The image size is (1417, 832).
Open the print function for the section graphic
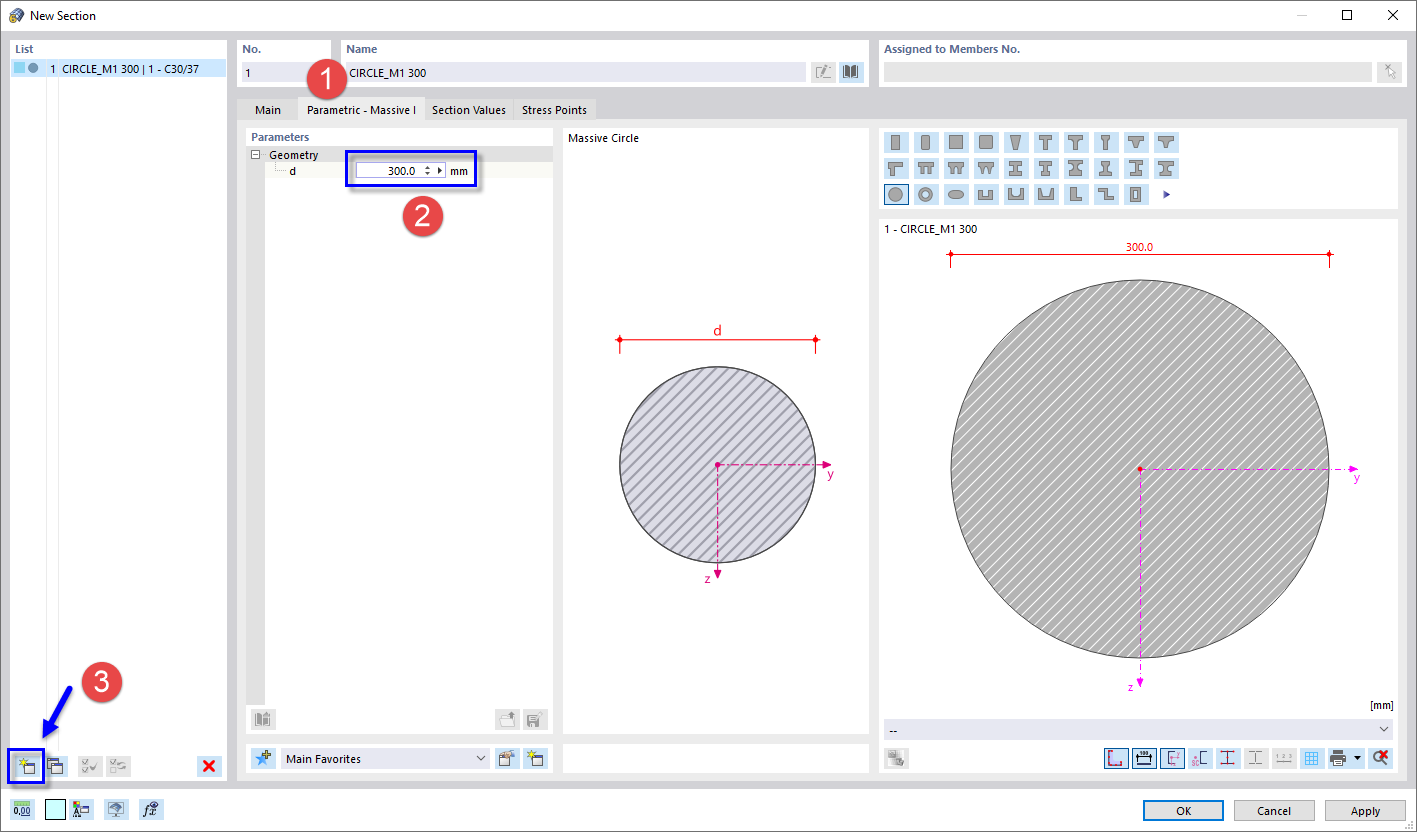(x=1339, y=758)
